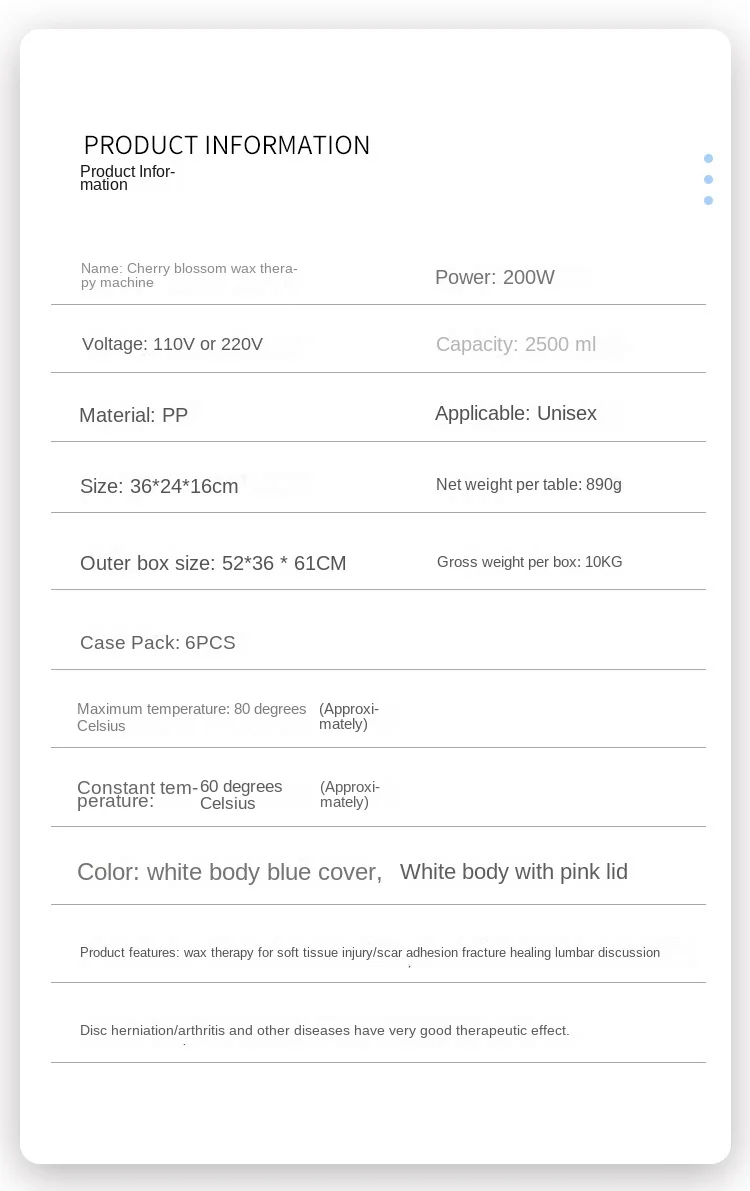Select the small Product Information subtitle
The height and width of the screenshot is (1191, 750).
[x=127, y=178]
